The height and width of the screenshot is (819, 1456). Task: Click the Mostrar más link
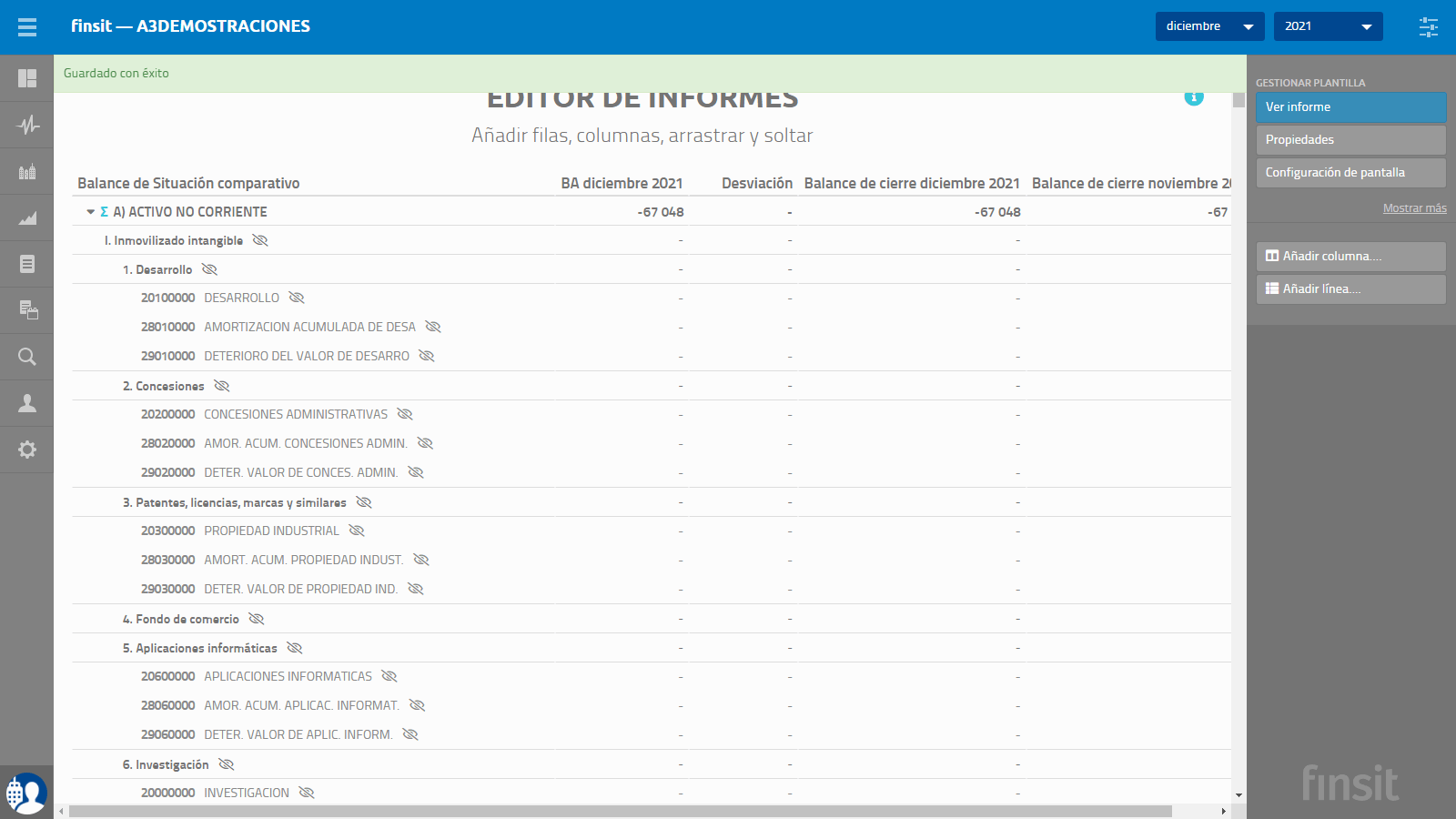tap(1415, 208)
